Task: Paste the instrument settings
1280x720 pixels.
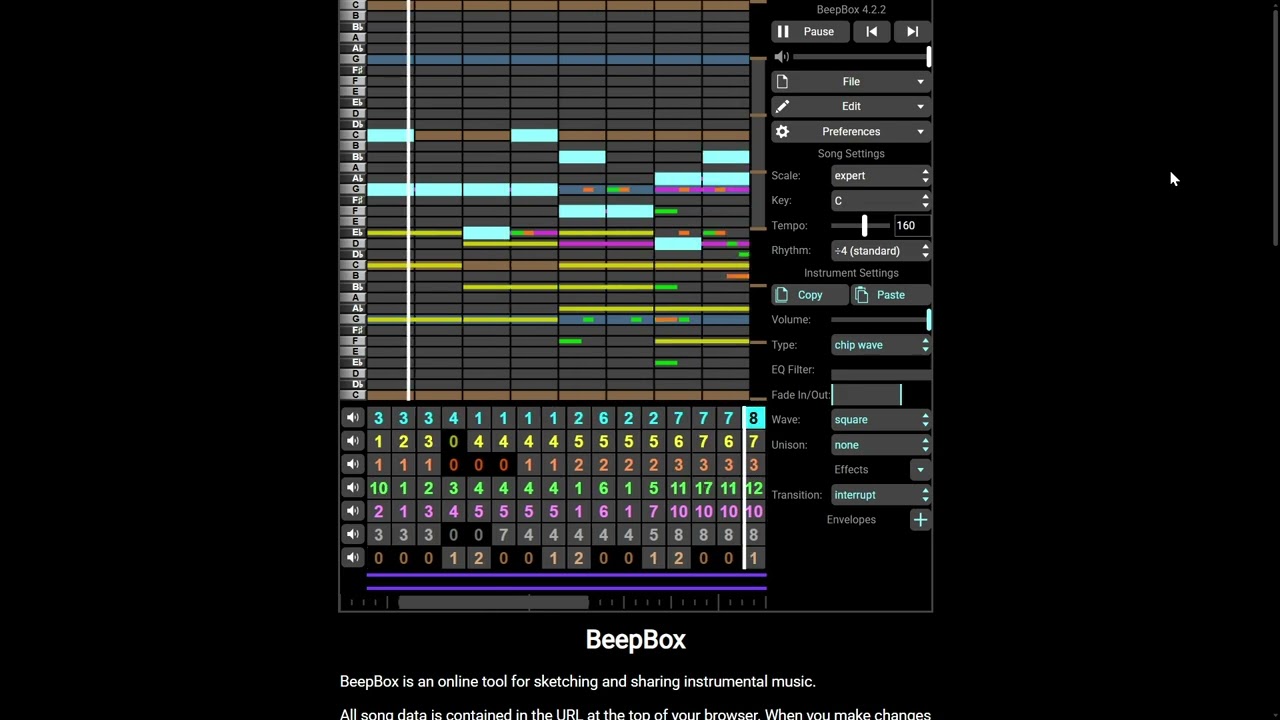Action: coord(891,295)
